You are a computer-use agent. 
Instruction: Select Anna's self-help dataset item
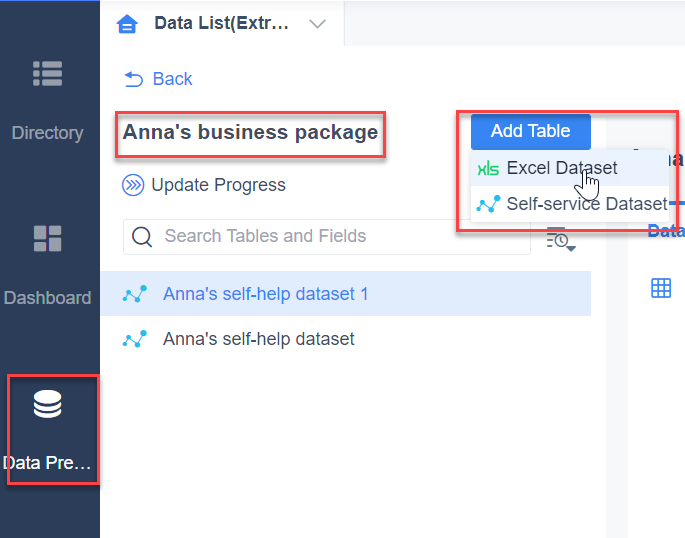tap(346, 339)
